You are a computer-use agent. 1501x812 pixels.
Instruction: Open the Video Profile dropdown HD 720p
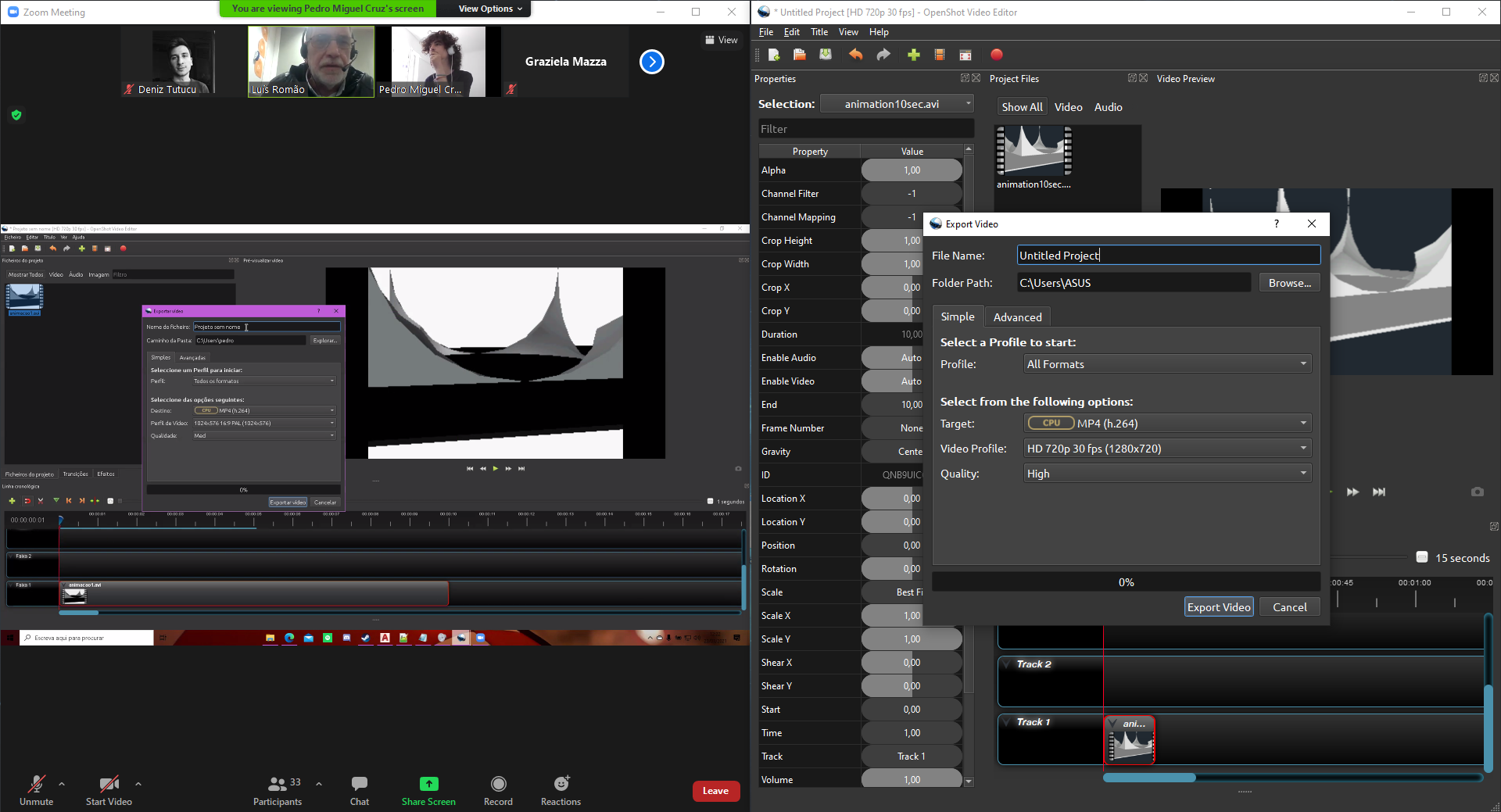[x=1167, y=449]
